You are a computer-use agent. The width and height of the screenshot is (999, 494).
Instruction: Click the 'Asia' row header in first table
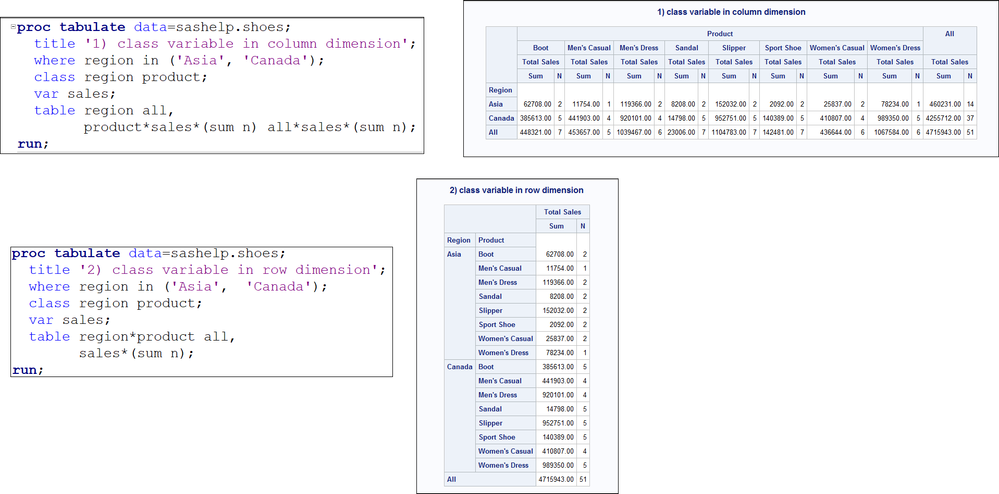pyautogui.click(x=495, y=104)
